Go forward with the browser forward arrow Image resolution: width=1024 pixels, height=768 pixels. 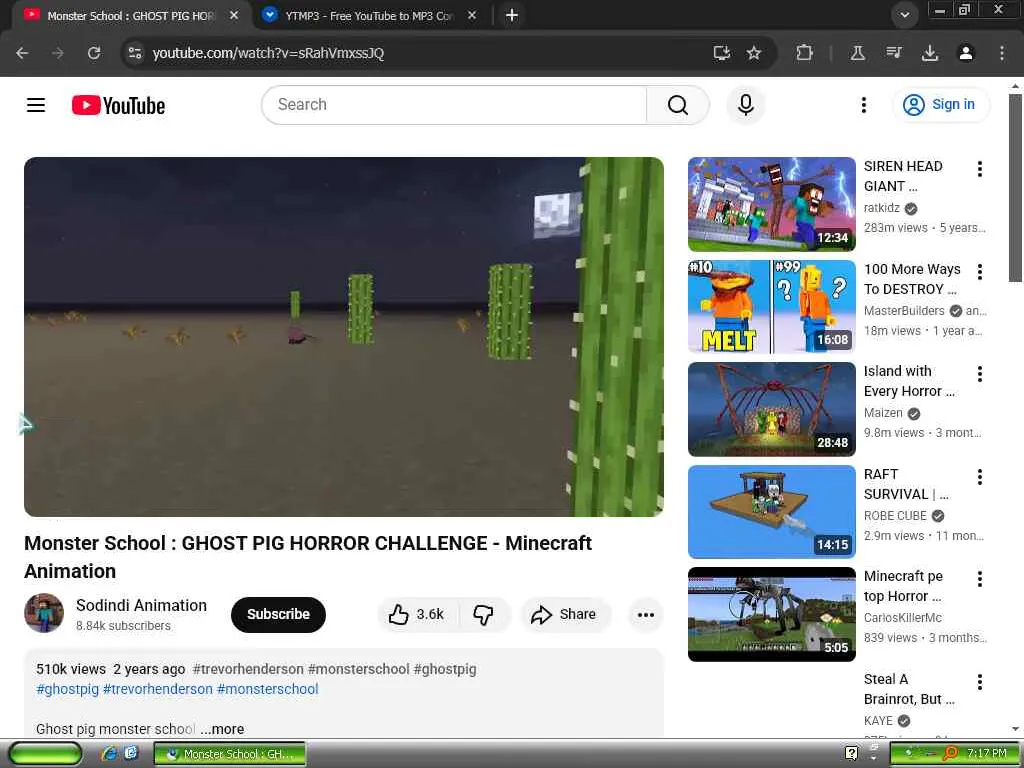pos(58,53)
